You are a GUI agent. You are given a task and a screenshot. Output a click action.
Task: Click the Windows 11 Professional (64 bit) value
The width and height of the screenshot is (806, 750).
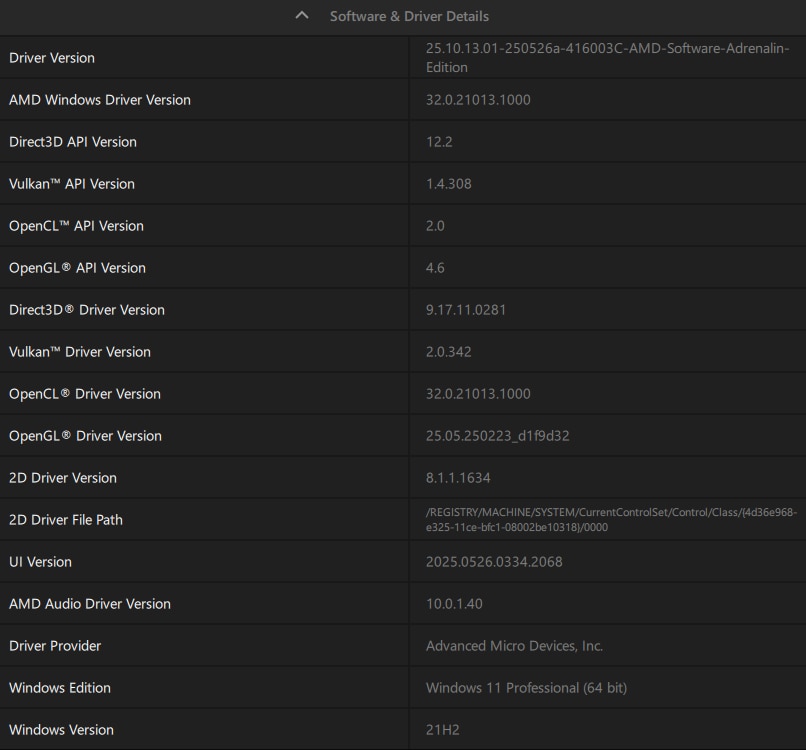click(526, 688)
